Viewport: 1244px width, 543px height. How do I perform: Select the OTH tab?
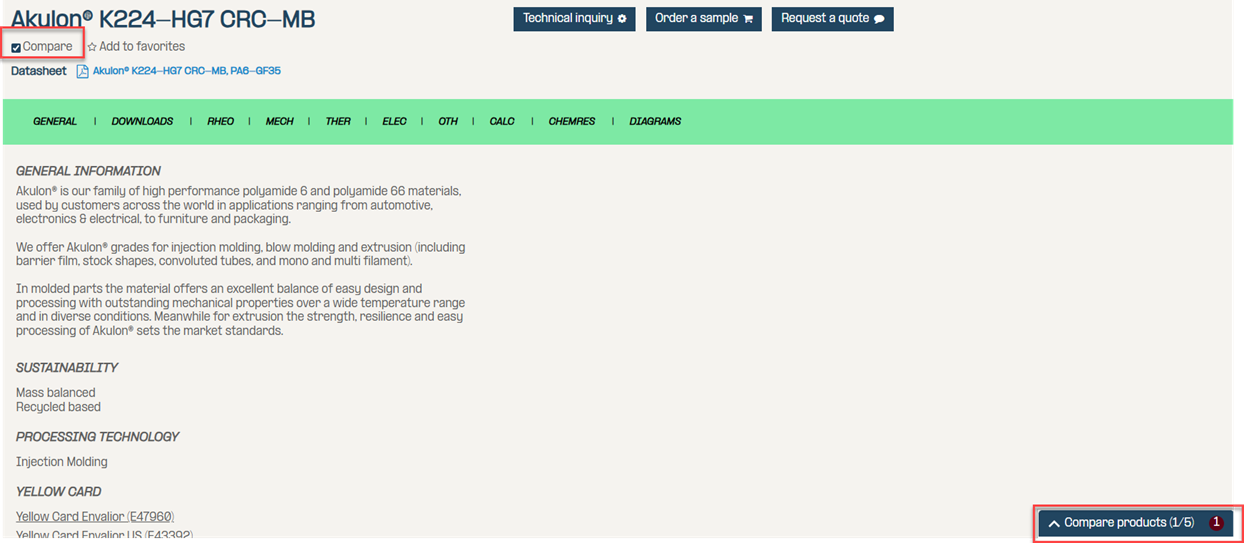[x=448, y=121]
